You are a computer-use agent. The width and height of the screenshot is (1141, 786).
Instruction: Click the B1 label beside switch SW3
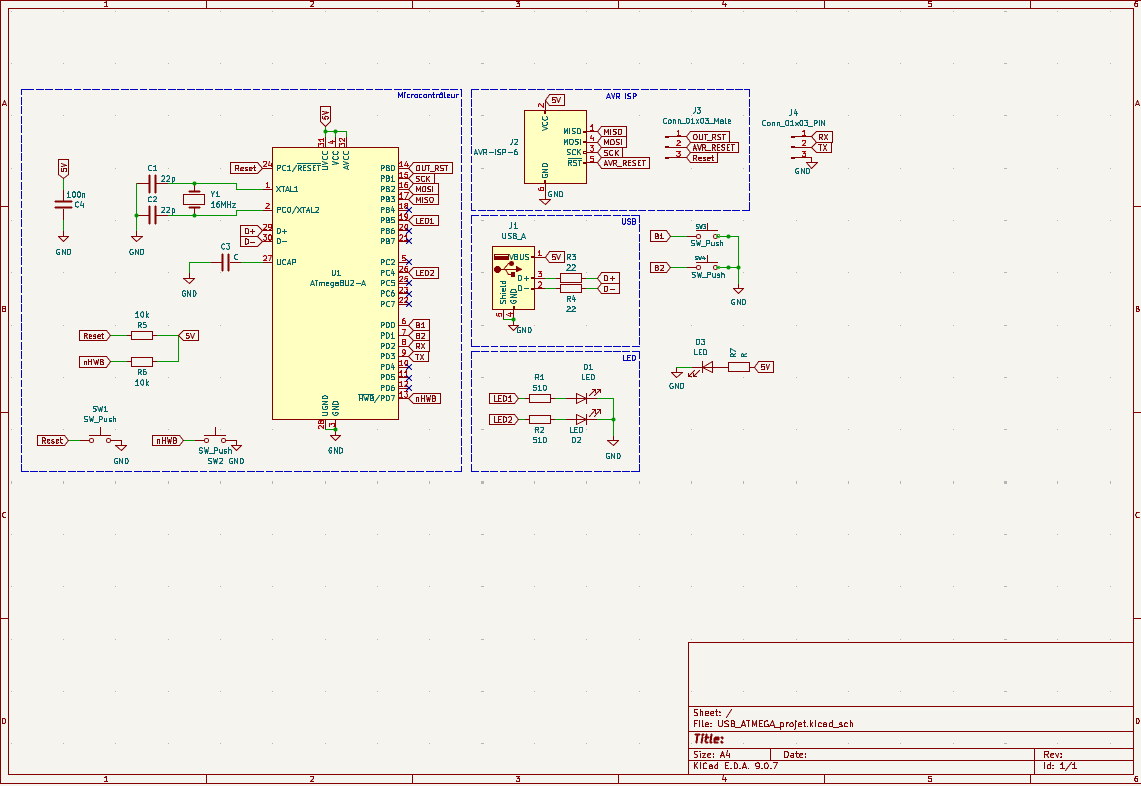click(659, 236)
